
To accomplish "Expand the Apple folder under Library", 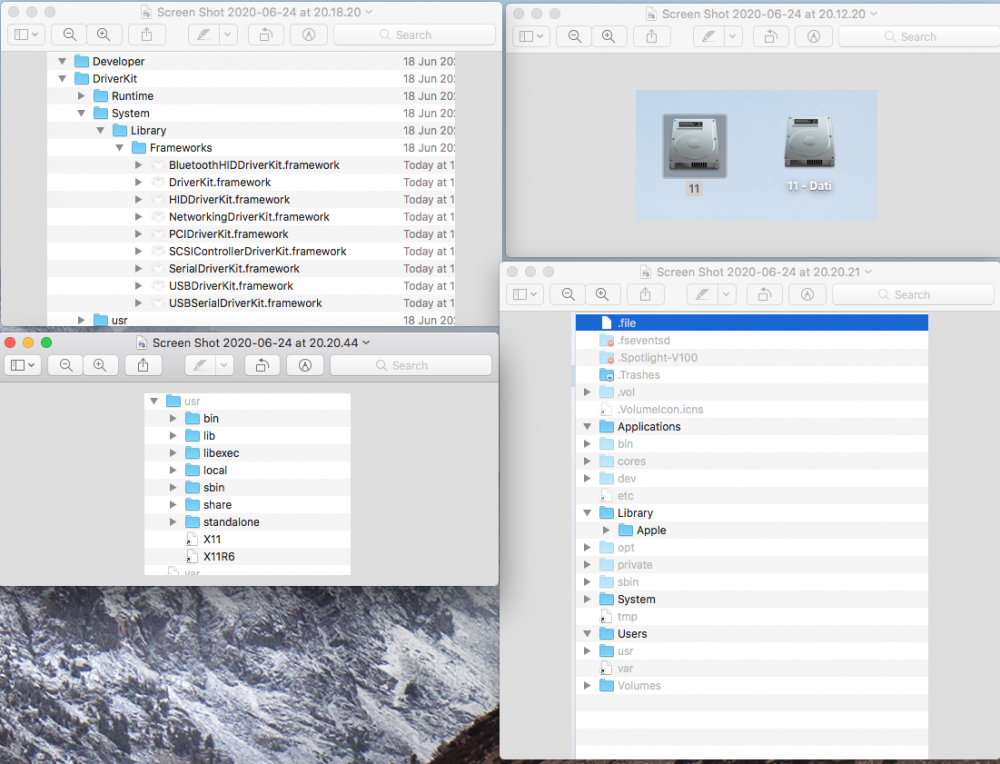I will (x=607, y=530).
